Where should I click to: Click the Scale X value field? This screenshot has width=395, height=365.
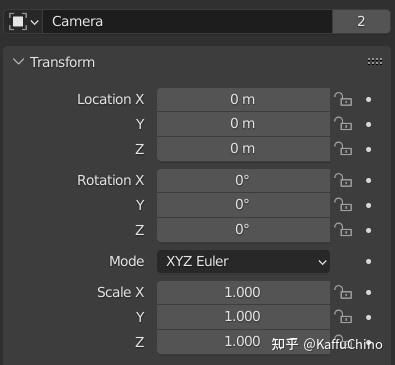point(243,292)
